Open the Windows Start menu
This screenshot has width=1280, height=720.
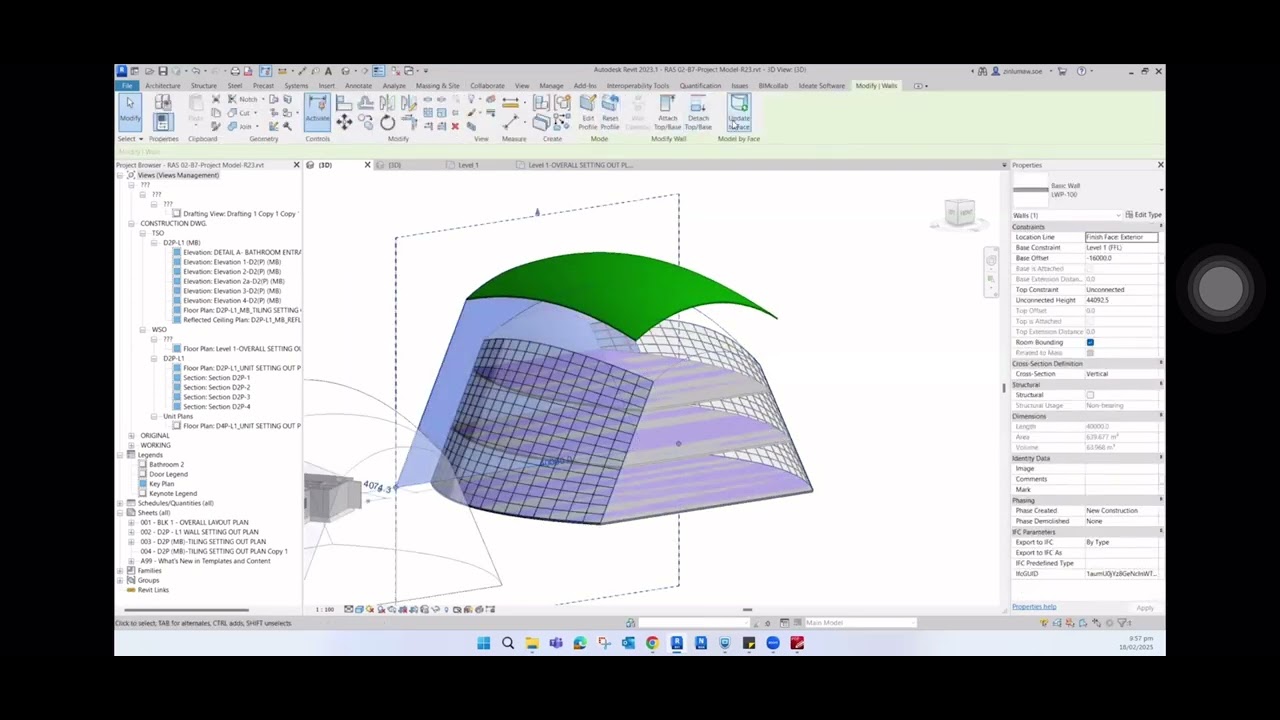[x=484, y=643]
